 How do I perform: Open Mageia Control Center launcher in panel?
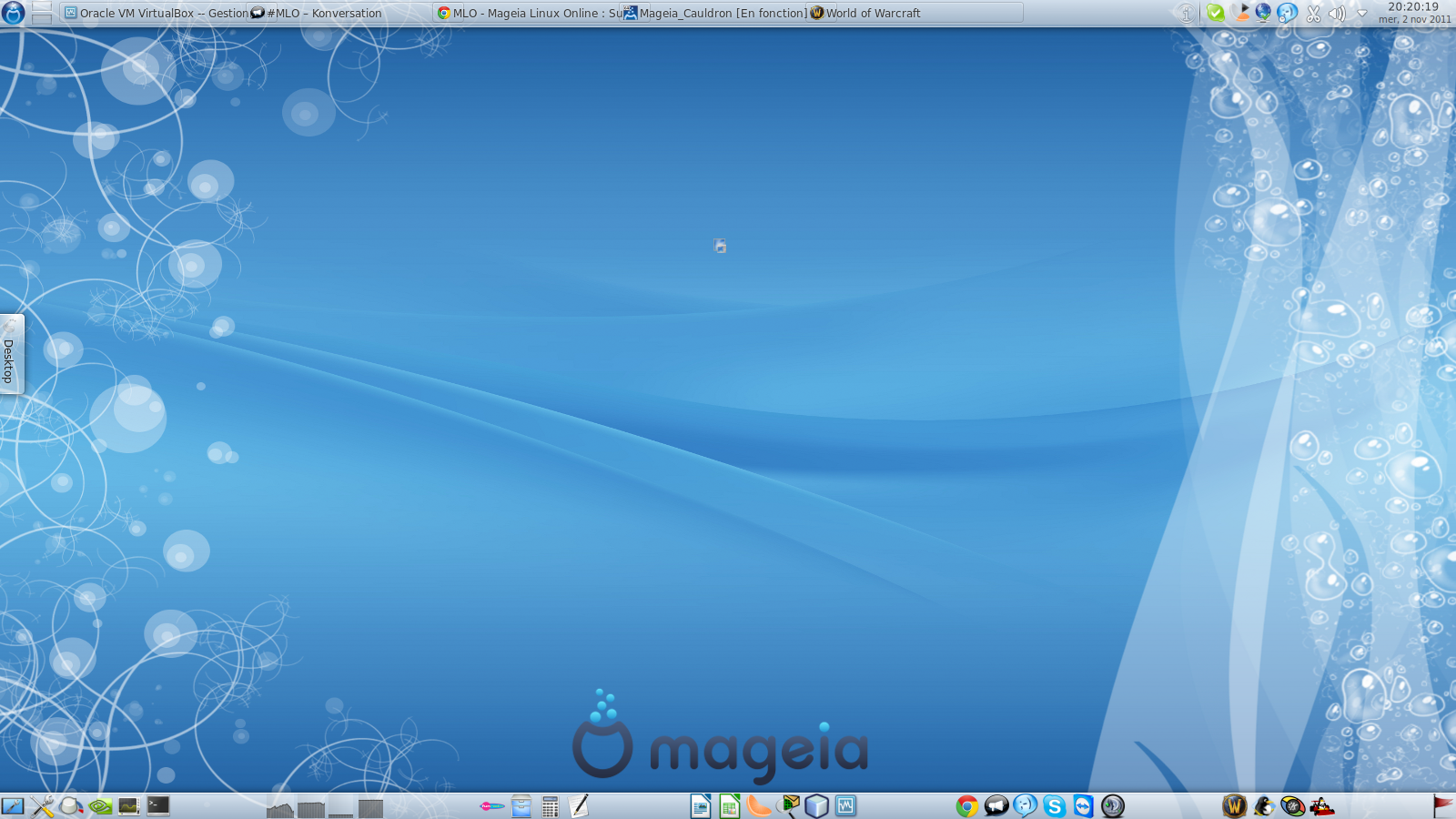point(13,805)
